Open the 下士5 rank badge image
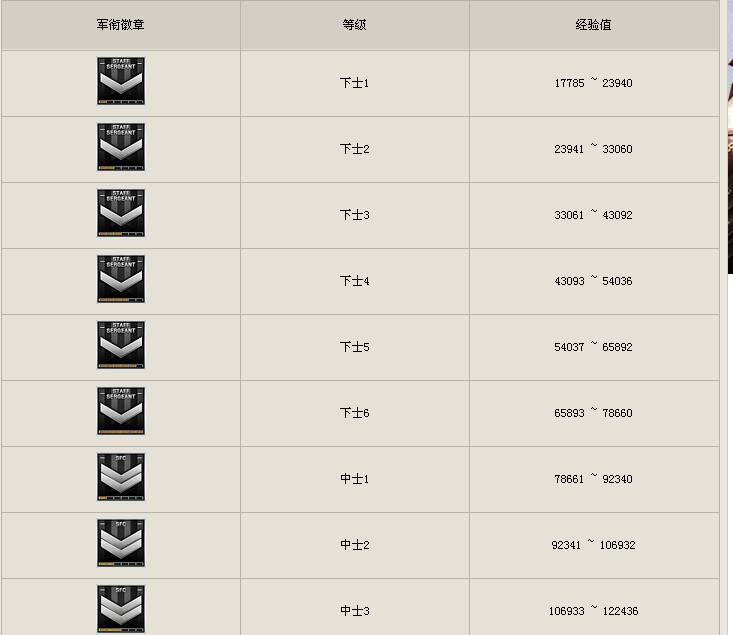Screen dimensions: 733x635 tap(121, 345)
